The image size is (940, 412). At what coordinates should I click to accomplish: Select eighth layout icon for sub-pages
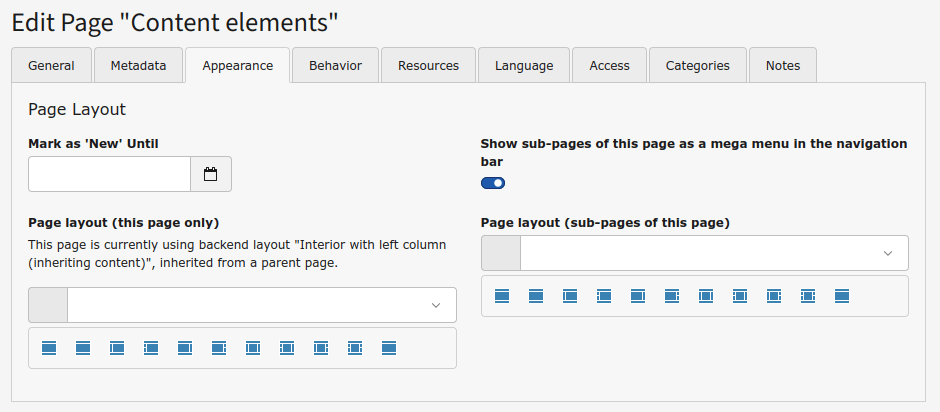click(x=740, y=296)
